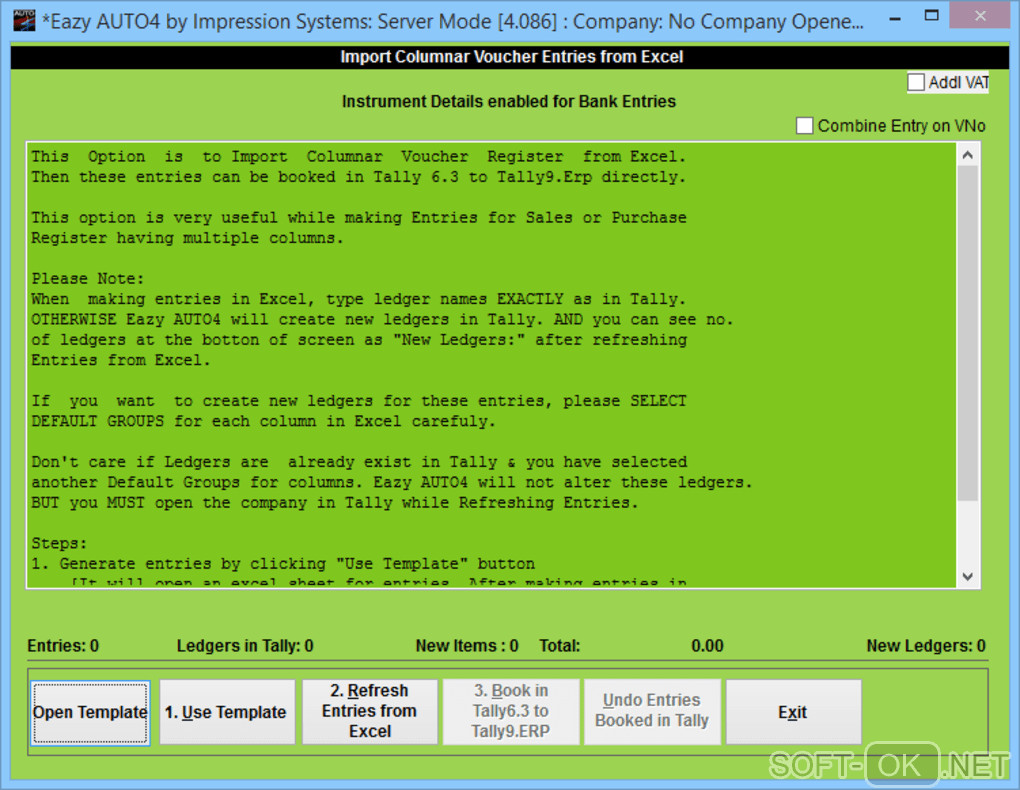Click the vertical scrollbar thumb in instructions
Screen dimensions: 1020x790
(967, 333)
